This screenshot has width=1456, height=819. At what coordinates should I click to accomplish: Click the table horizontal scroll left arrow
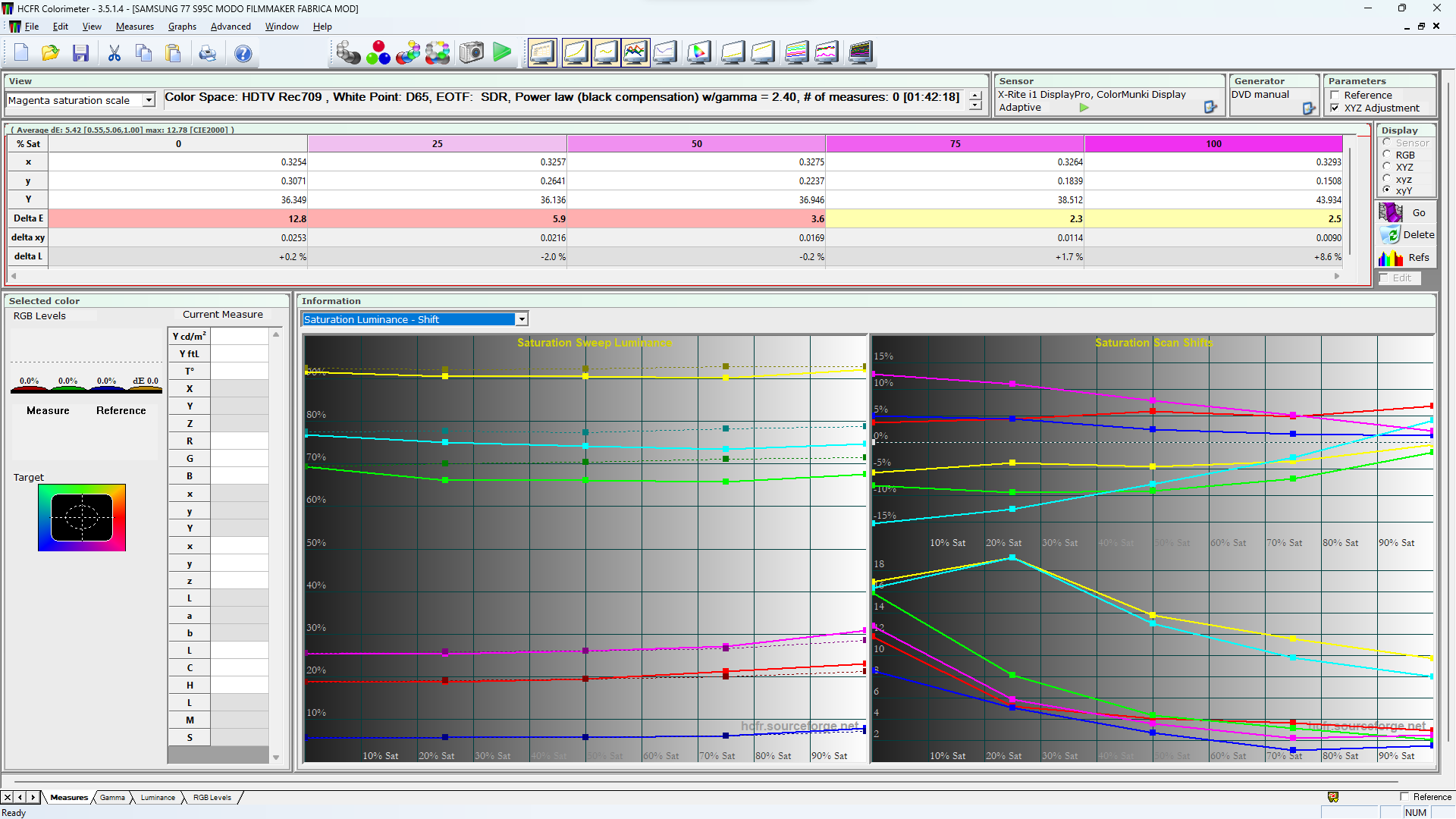click(13, 276)
